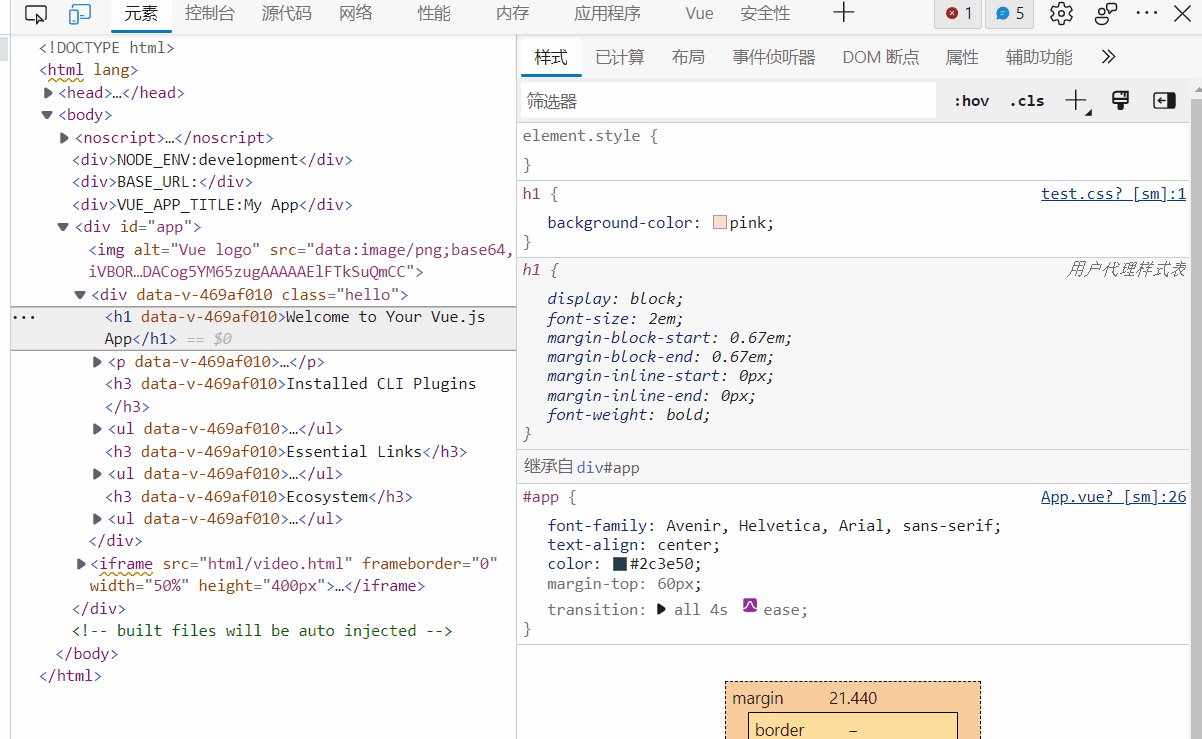Click the new style rule plus icon
The image size is (1202, 739).
(1077, 100)
